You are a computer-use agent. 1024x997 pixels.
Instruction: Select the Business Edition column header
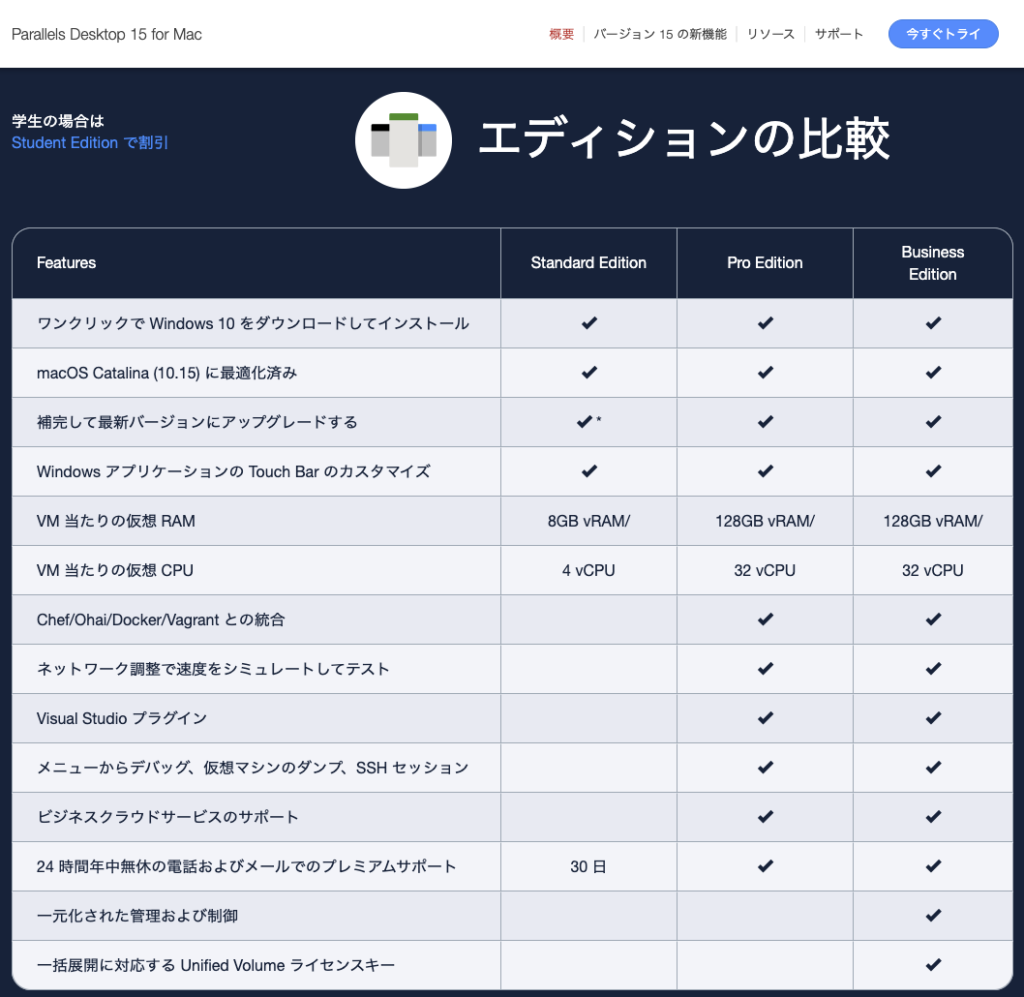click(x=933, y=263)
